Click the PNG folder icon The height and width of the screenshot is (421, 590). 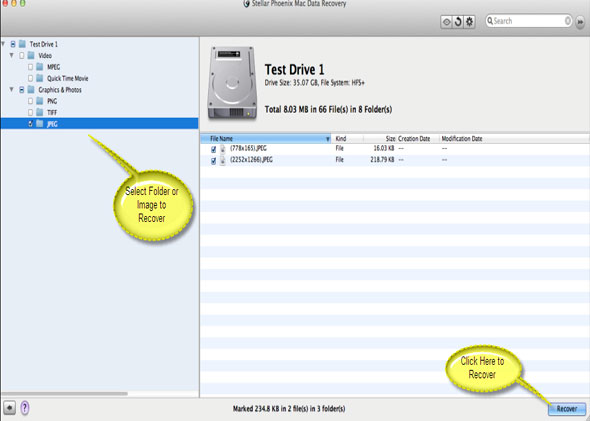click(x=40, y=101)
